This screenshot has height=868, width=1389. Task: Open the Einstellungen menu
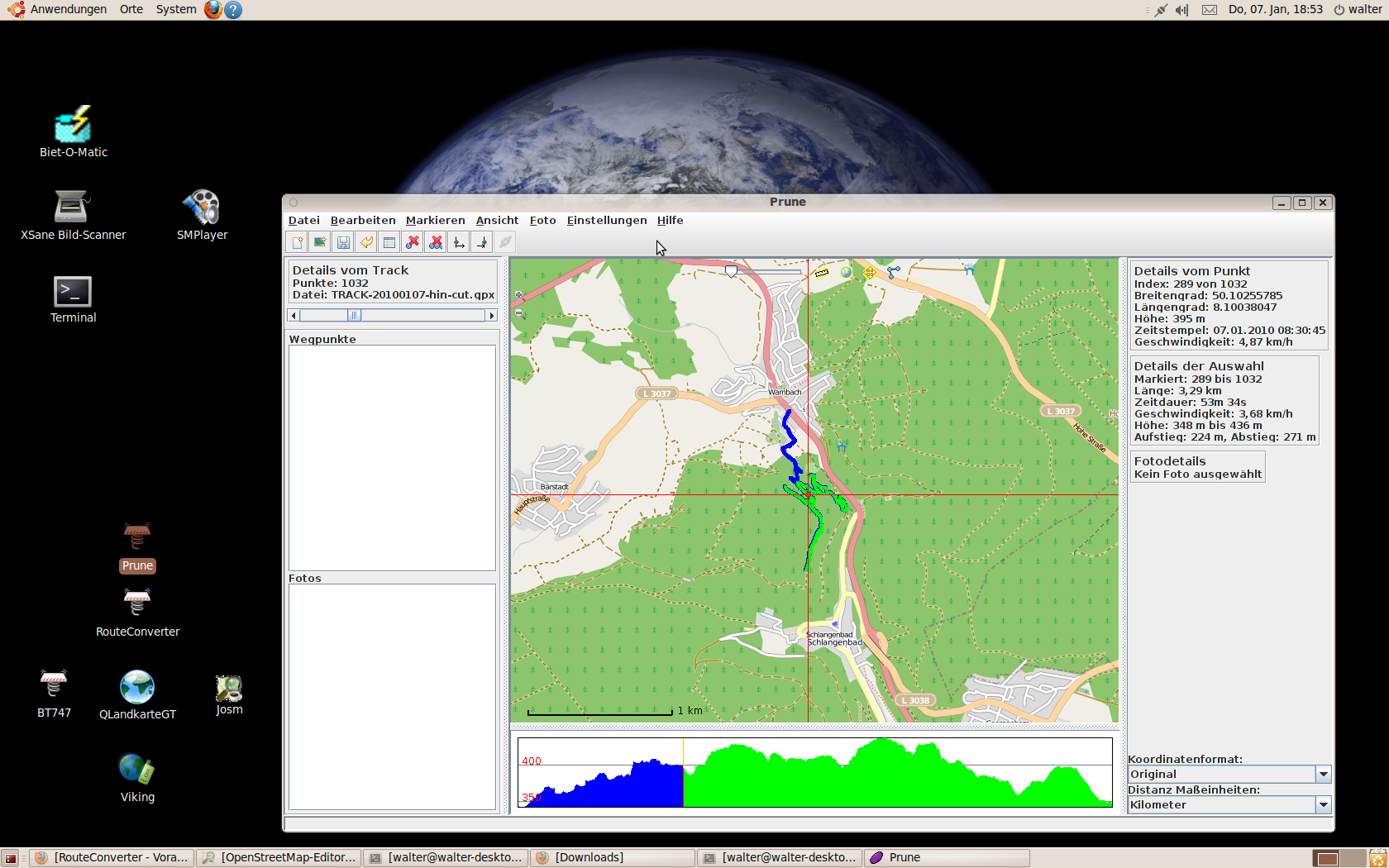606,221
